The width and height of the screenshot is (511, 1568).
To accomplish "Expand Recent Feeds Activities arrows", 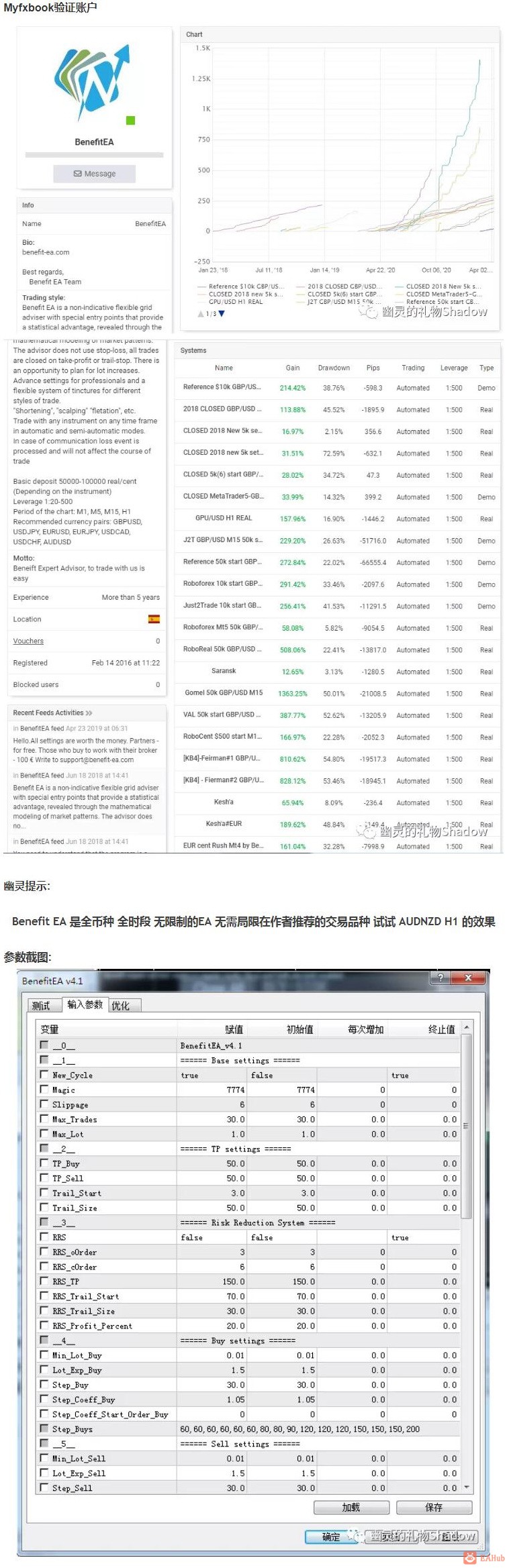I will (x=89, y=713).
